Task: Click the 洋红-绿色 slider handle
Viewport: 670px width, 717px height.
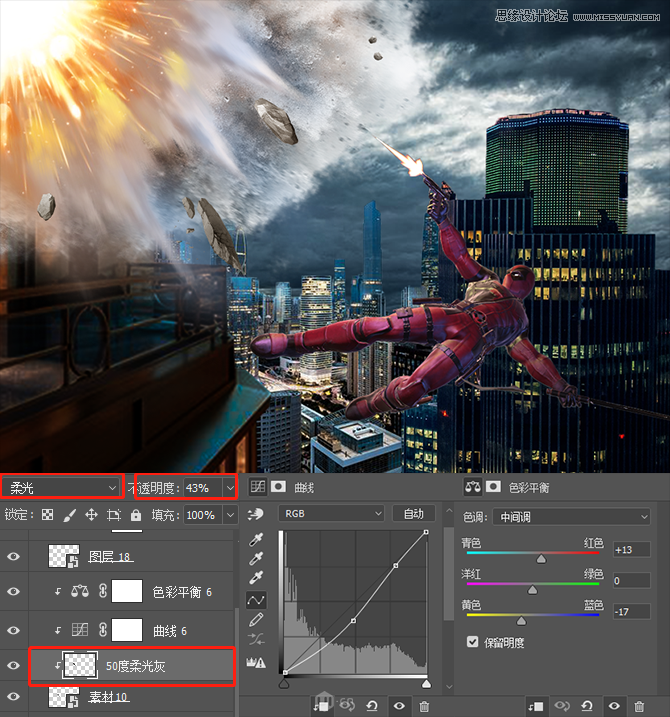Action: coord(532,590)
